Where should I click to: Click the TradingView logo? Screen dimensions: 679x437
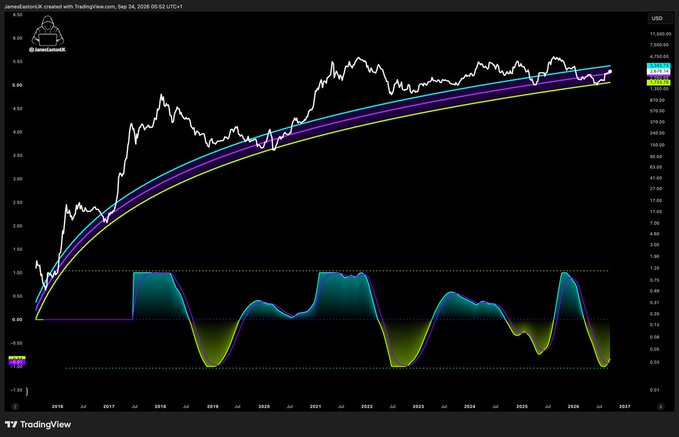point(38,424)
